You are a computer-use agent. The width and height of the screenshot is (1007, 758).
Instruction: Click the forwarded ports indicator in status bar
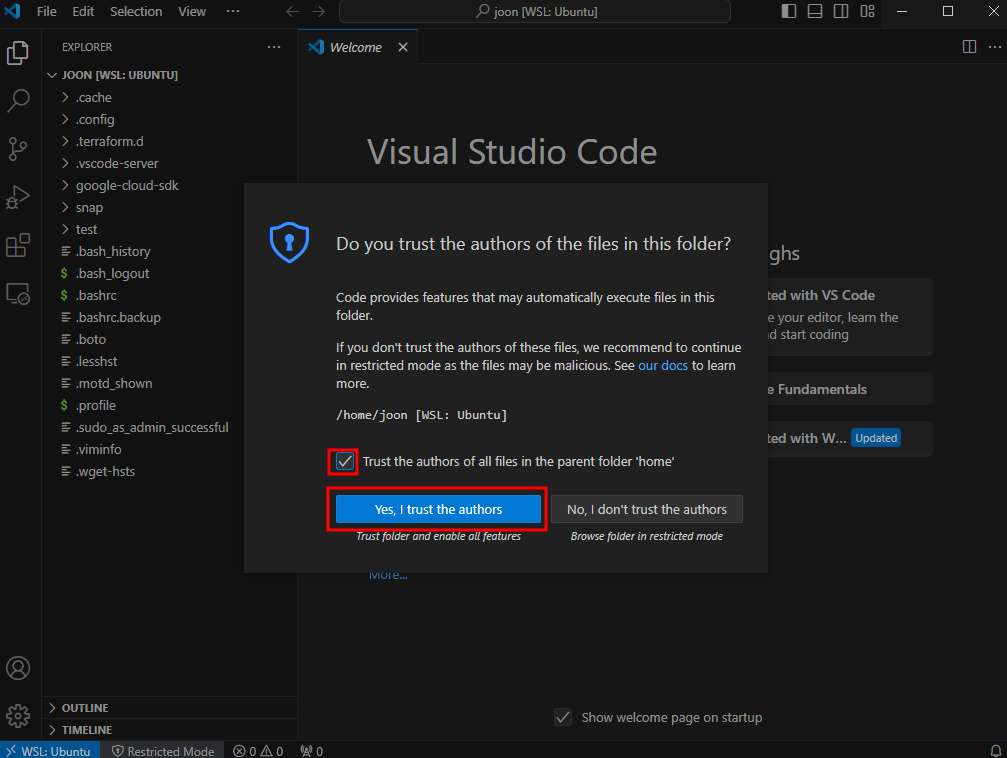312,750
